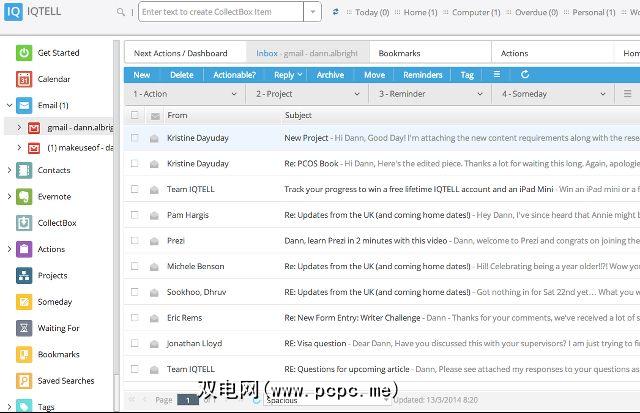
Task: Open Get Started power icon
Action: pos(24,53)
